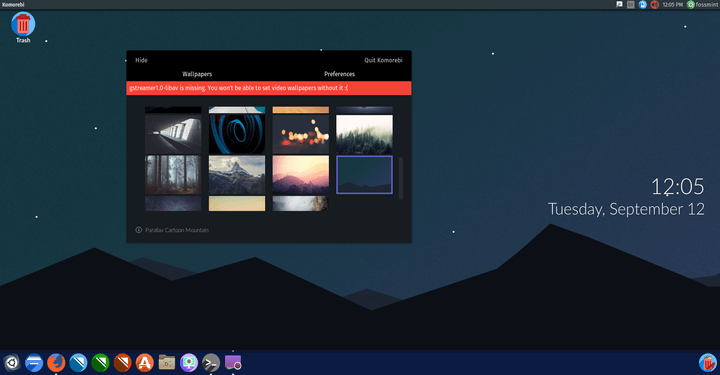Viewport: 720px width, 375px height.
Task: Click the blue circular tray icon
Action: (643, 5)
